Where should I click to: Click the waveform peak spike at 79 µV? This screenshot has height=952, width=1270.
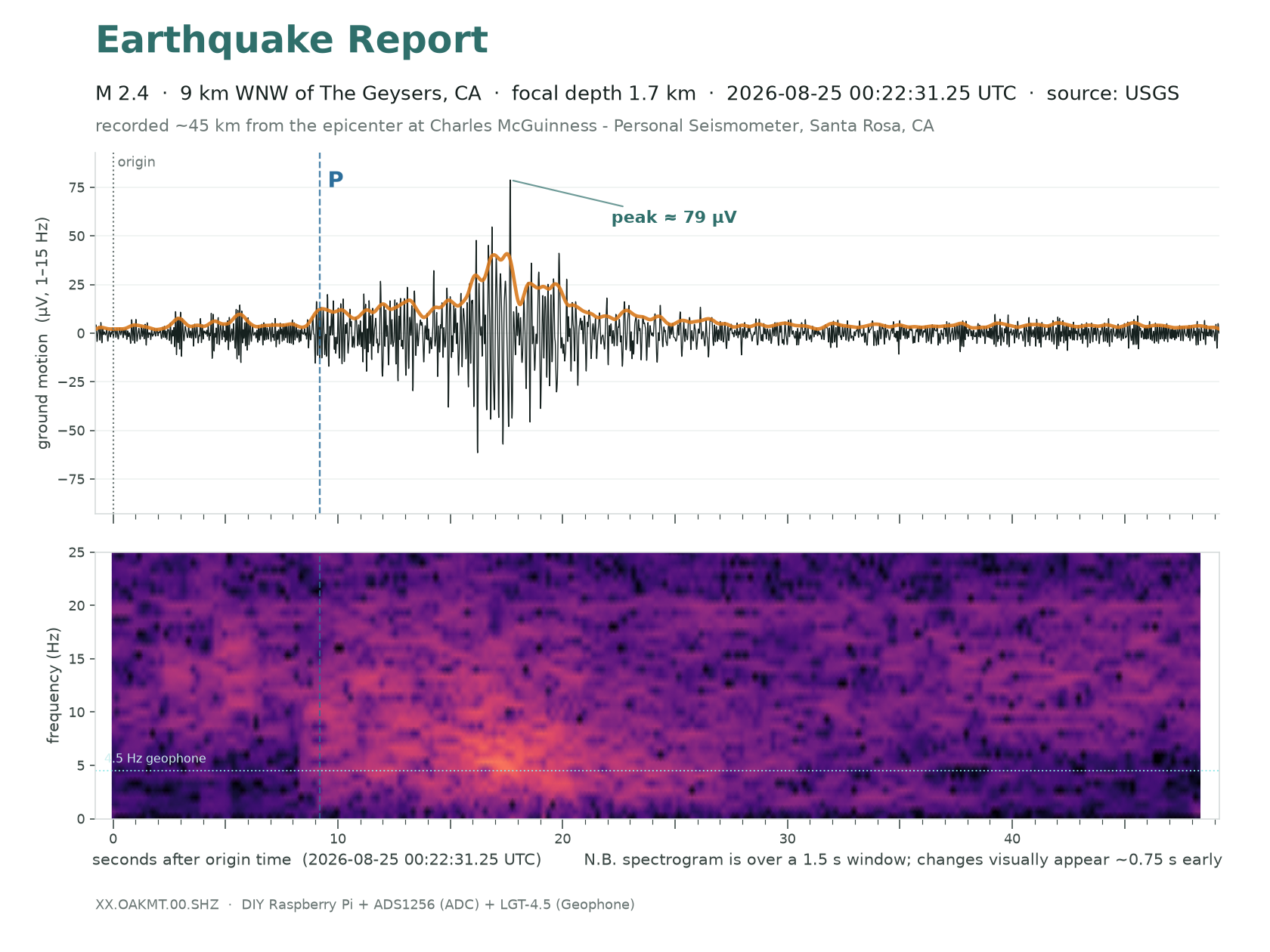(x=510, y=181)
